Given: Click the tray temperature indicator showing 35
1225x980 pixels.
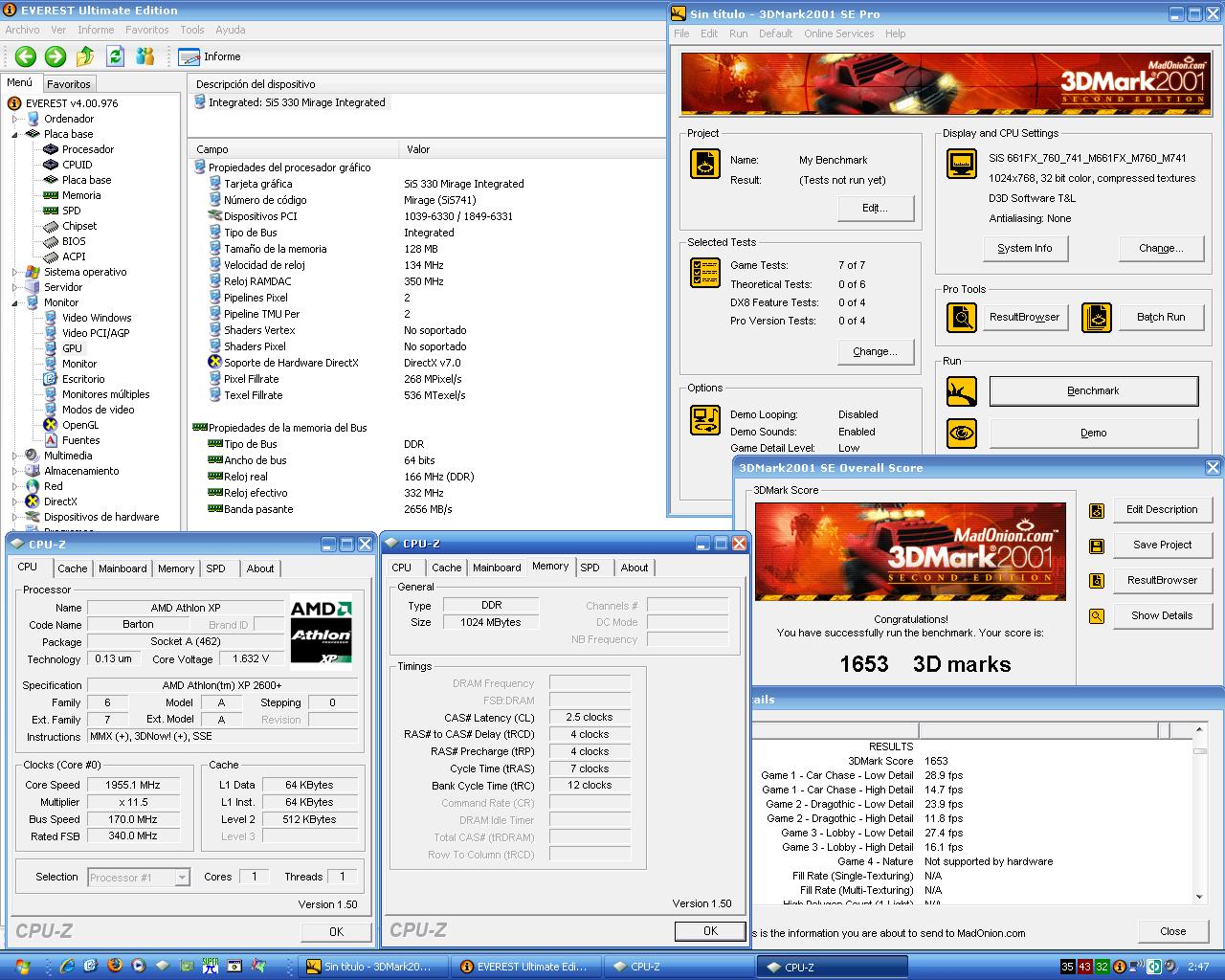Looking at the screenshot, I should pos(1068,967).
